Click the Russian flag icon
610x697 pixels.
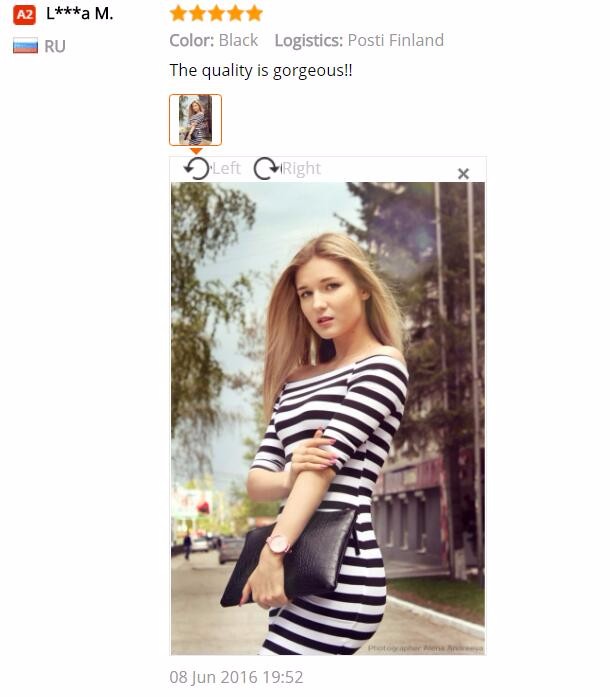point(25,46)
